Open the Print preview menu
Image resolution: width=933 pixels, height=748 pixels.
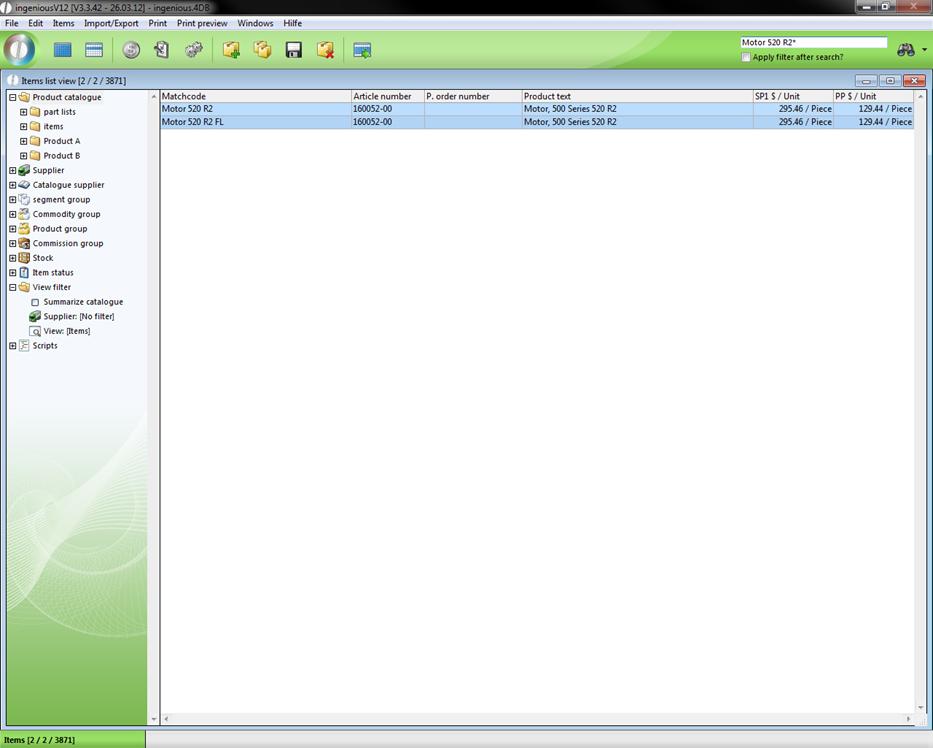[202, 23]
